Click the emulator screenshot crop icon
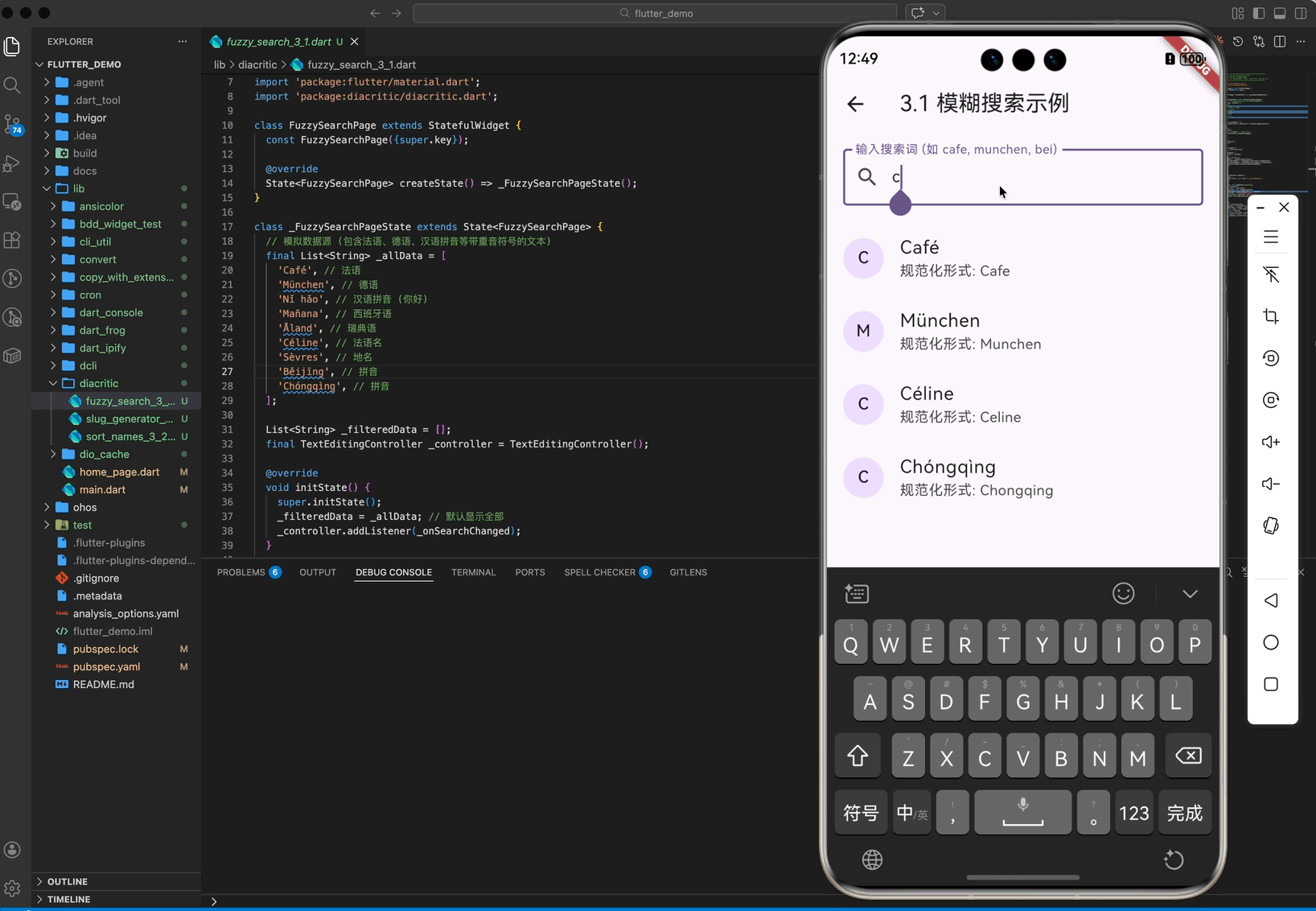1316x911 pixels. coord(1271,316)
